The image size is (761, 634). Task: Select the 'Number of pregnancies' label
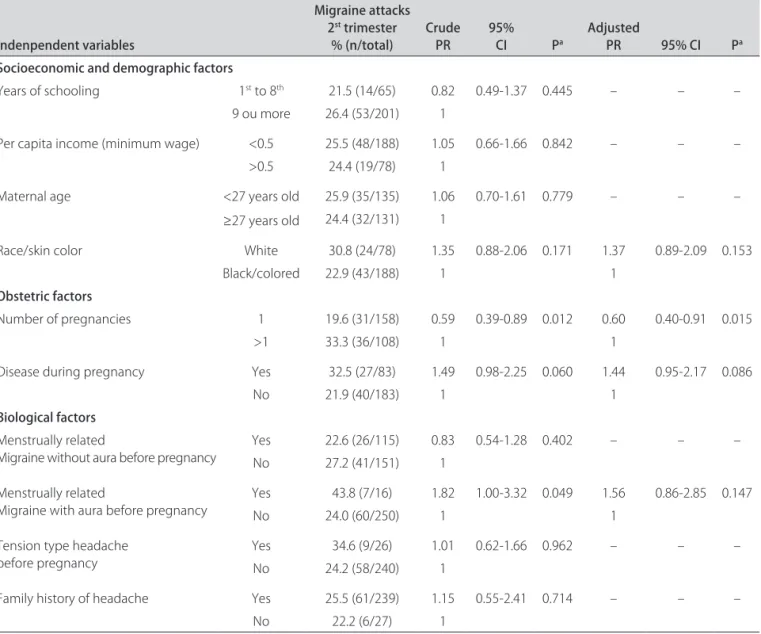tap(65, 319)
